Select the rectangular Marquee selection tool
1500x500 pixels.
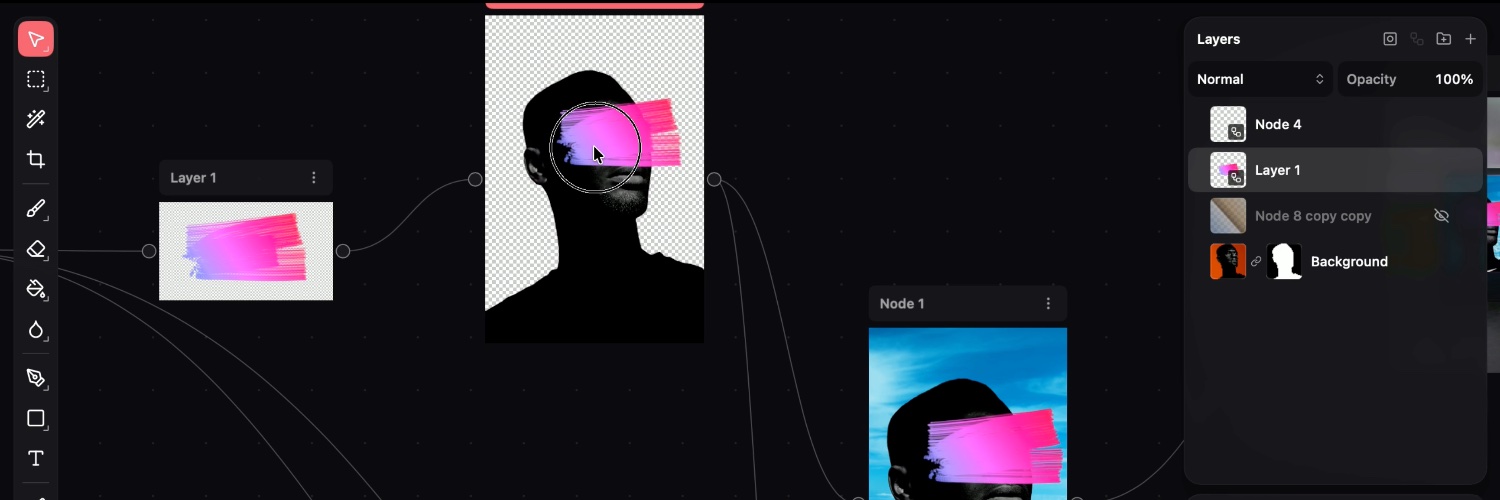click(x=36, y=79)
